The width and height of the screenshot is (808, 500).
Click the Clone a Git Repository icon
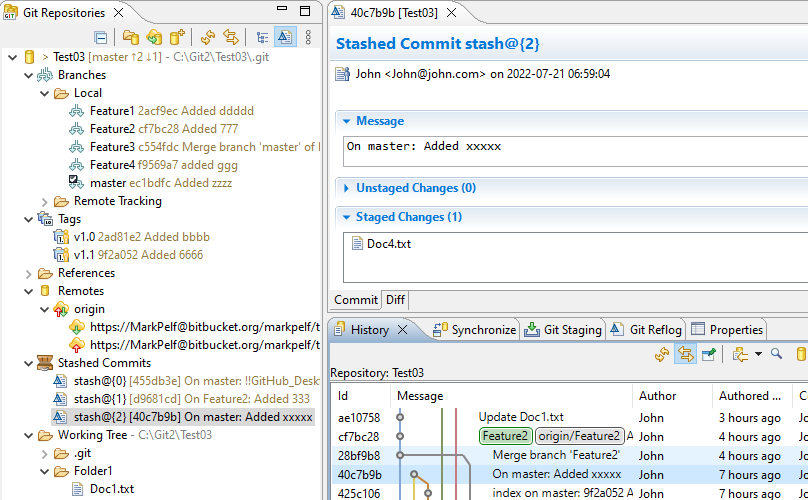(x=154, y=37)
